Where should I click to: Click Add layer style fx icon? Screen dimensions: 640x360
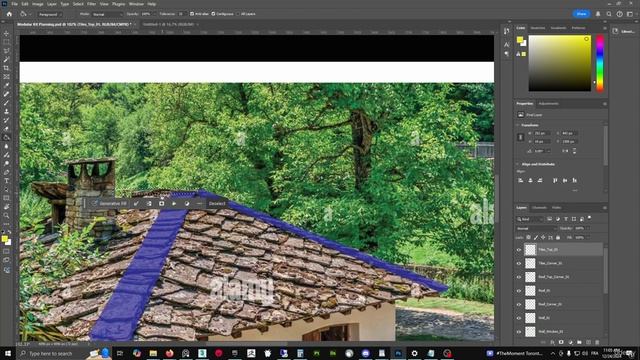tap(552, 342)
